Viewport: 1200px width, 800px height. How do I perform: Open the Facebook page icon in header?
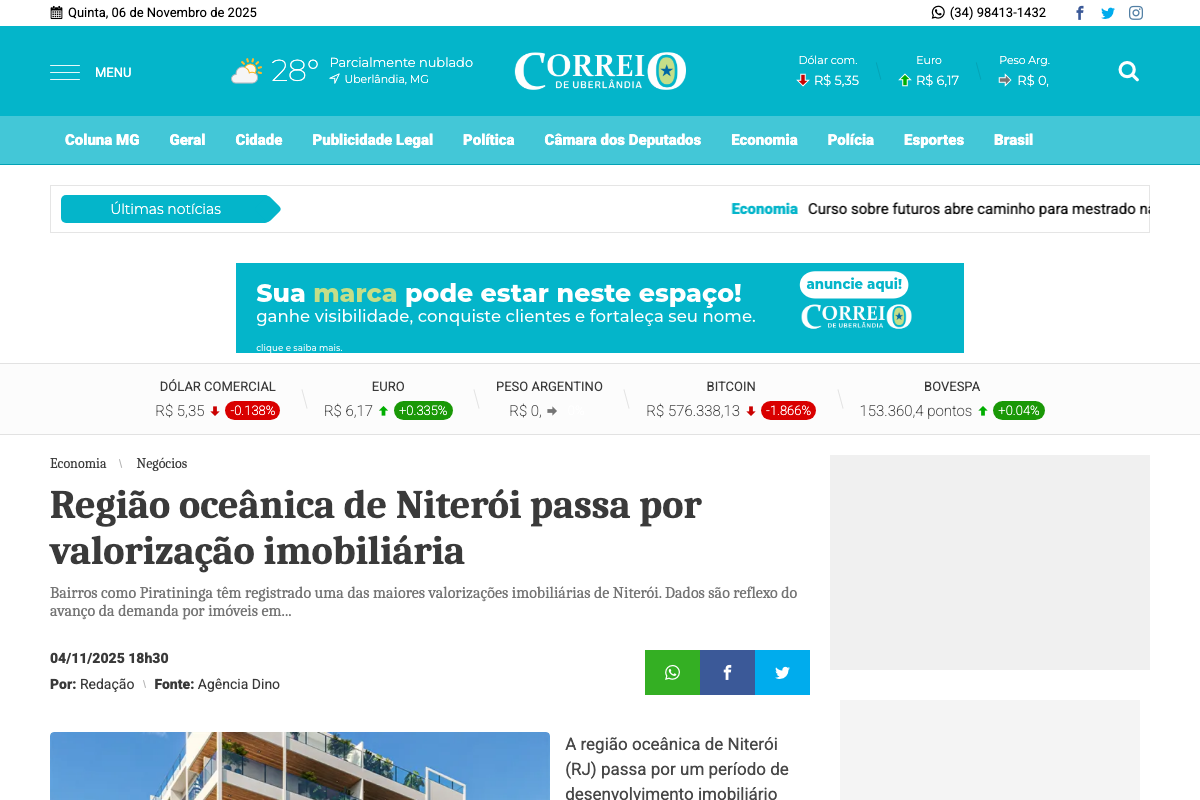pos(1079,12)
